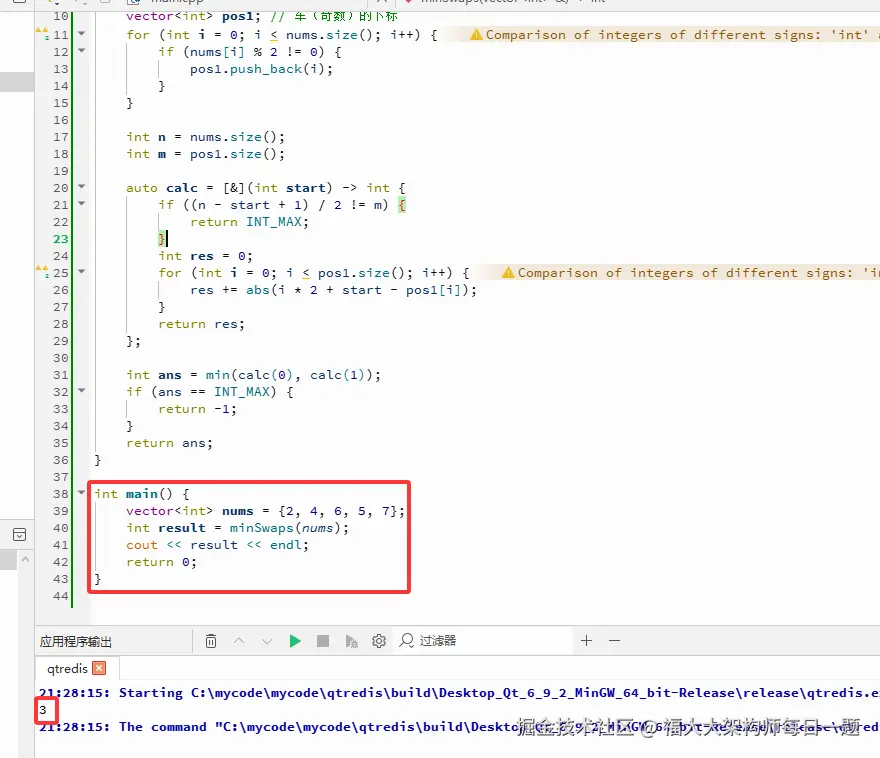Close the qtredis output tab
This screenshot has height=758, width=880.
(99, 668)
